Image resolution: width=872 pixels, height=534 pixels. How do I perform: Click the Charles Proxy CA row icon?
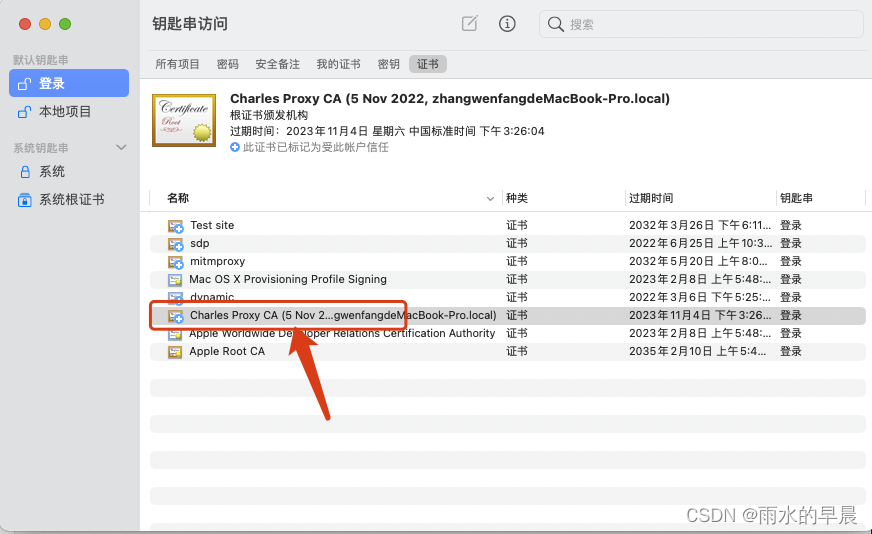175,316
